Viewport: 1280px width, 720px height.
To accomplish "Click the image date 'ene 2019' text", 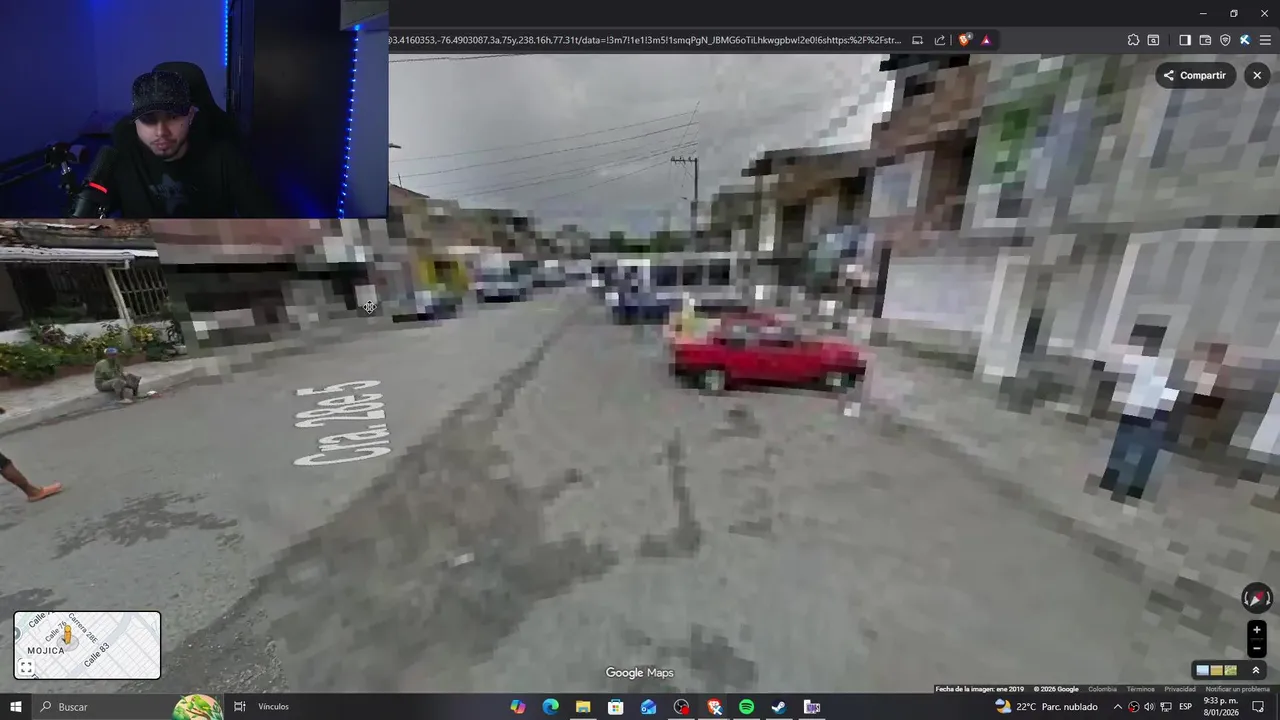I will [x=1010, y=689].
